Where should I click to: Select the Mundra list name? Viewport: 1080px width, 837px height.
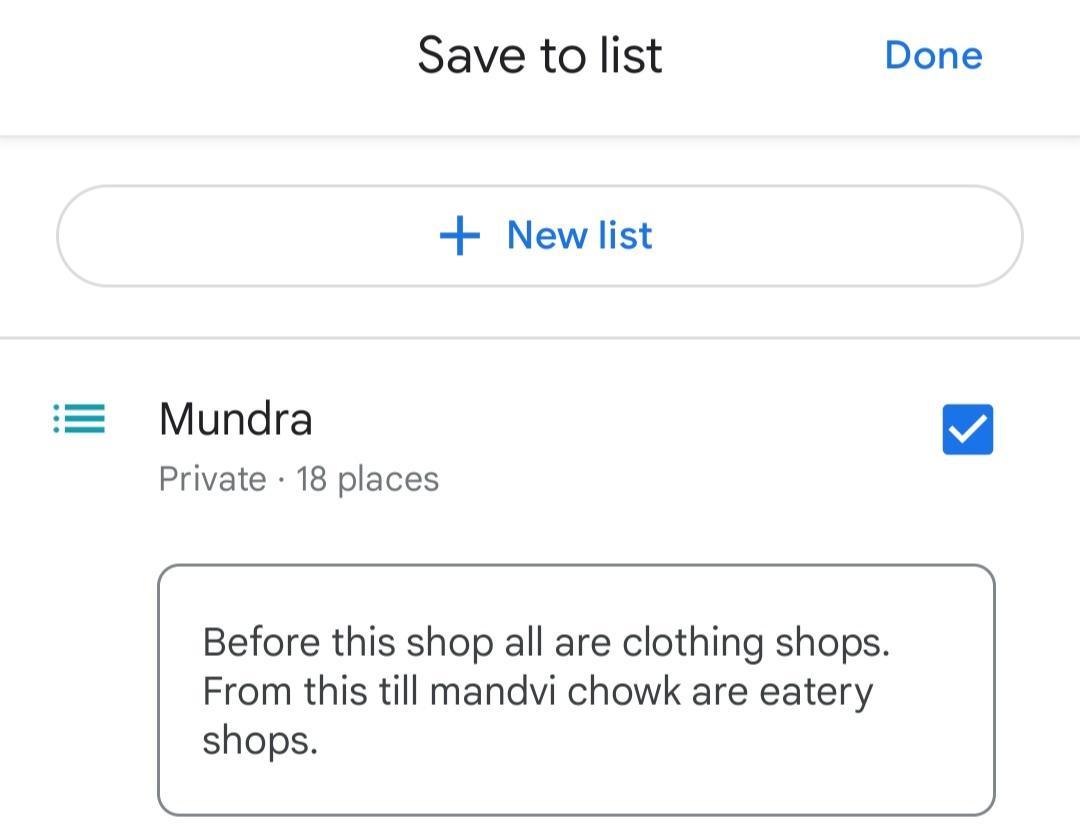coord(236,418)
